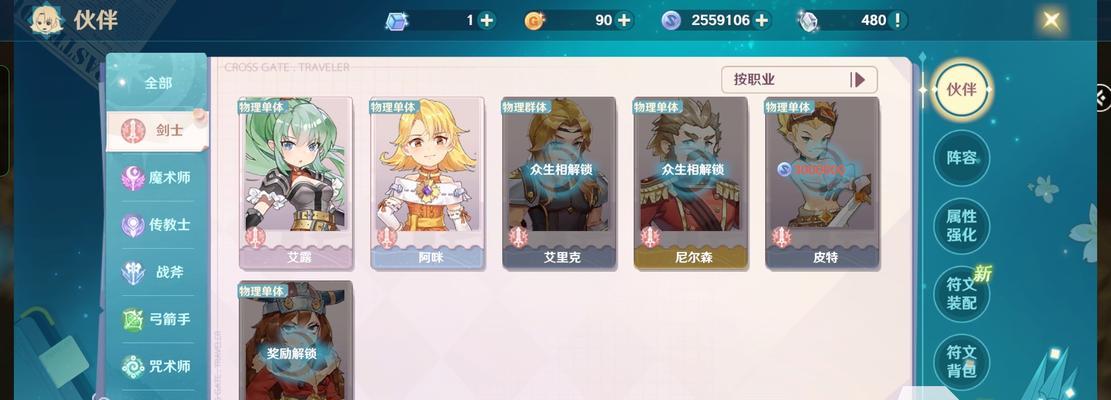
Task: Click the plus icon next to 2559106
Action: coord(762,21)
